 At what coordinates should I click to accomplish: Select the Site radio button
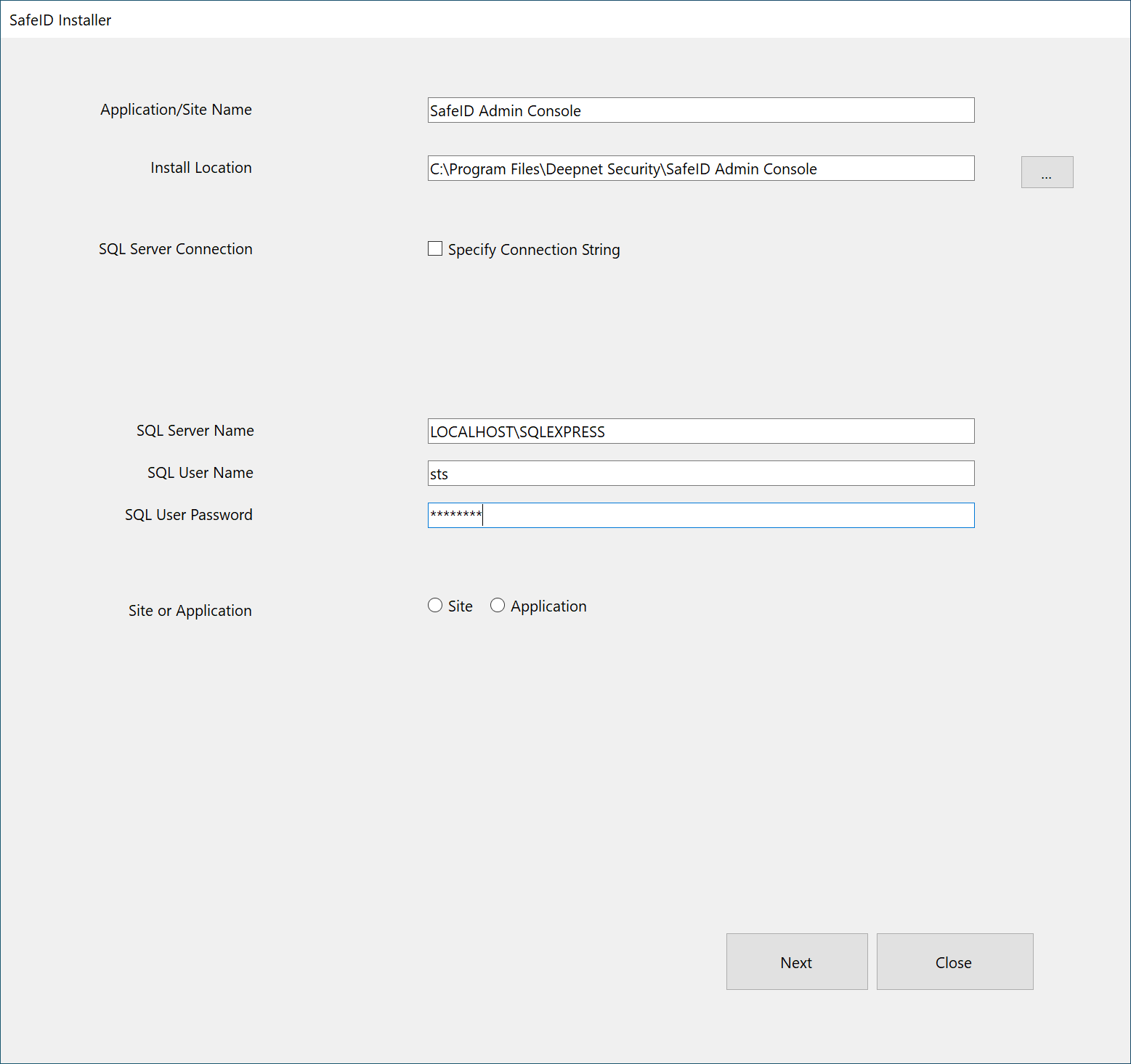435,606
